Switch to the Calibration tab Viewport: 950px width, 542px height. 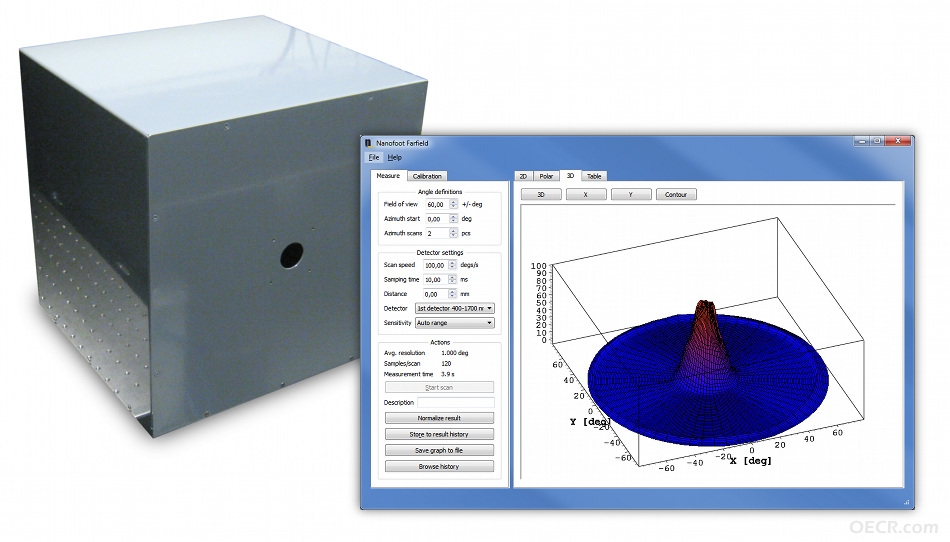tap(427, 176)
